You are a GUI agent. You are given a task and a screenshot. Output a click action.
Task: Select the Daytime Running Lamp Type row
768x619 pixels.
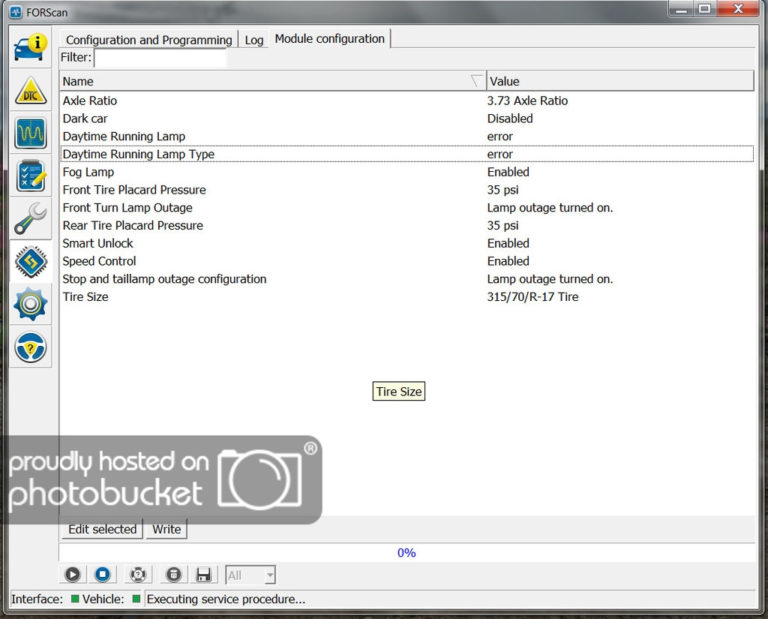point(407,154)
